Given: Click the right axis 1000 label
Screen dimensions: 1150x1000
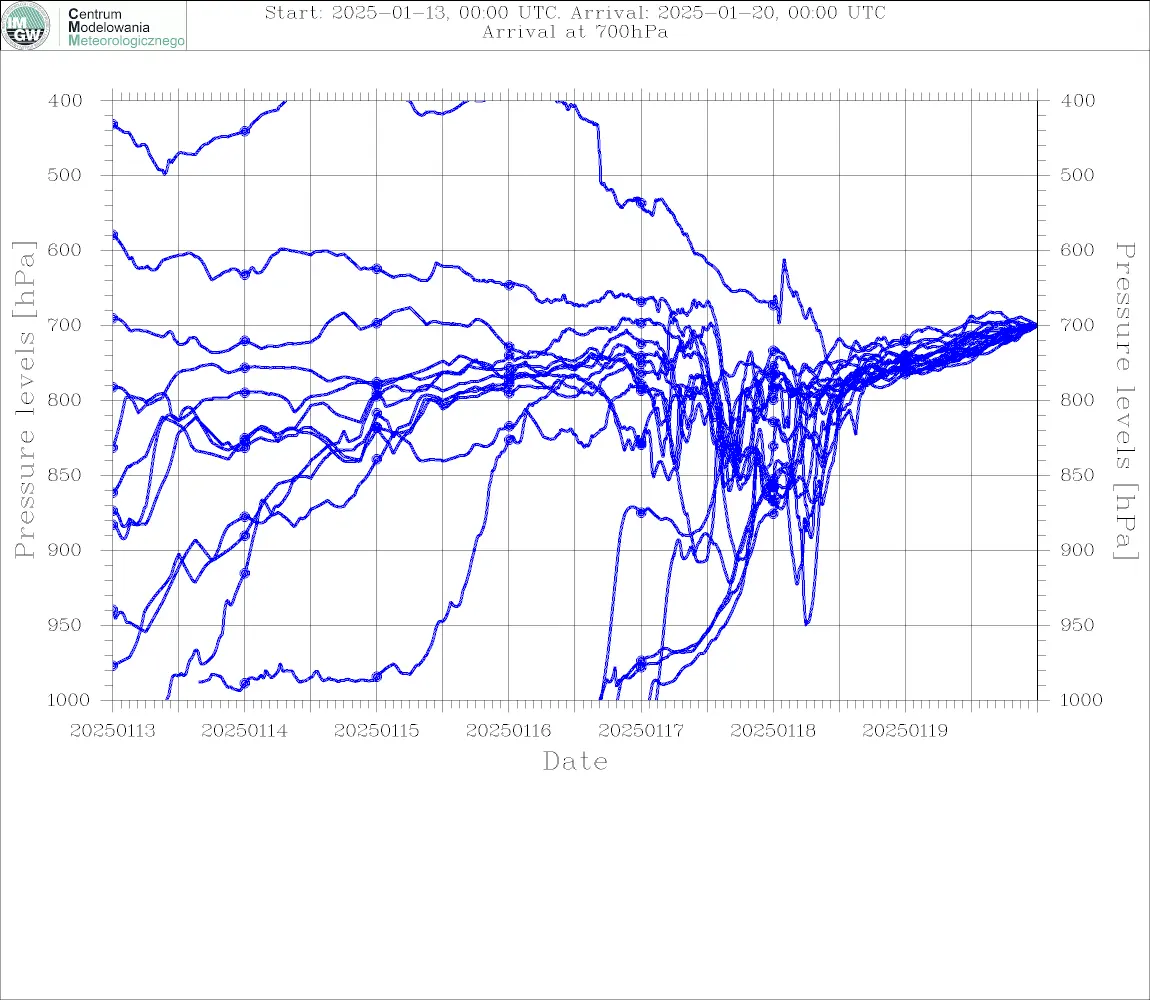Looking at the screenshot, I should 1081,700.
